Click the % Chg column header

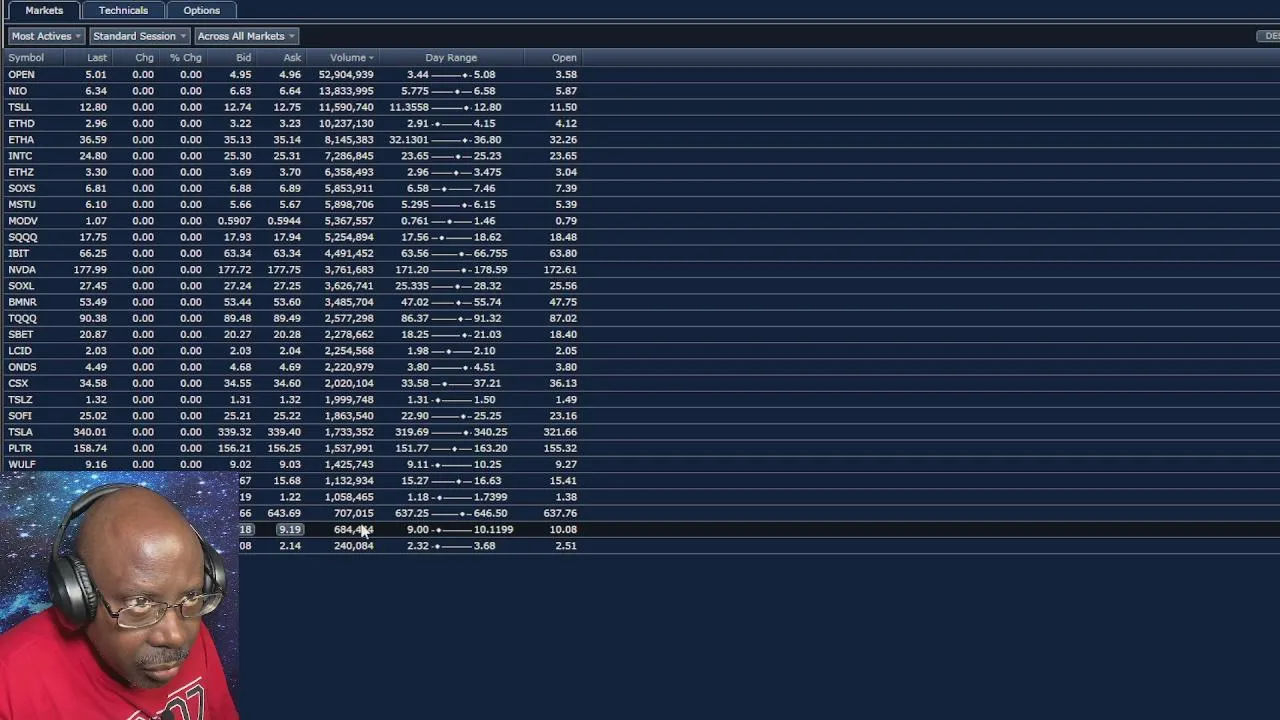[x=186, y=58]
